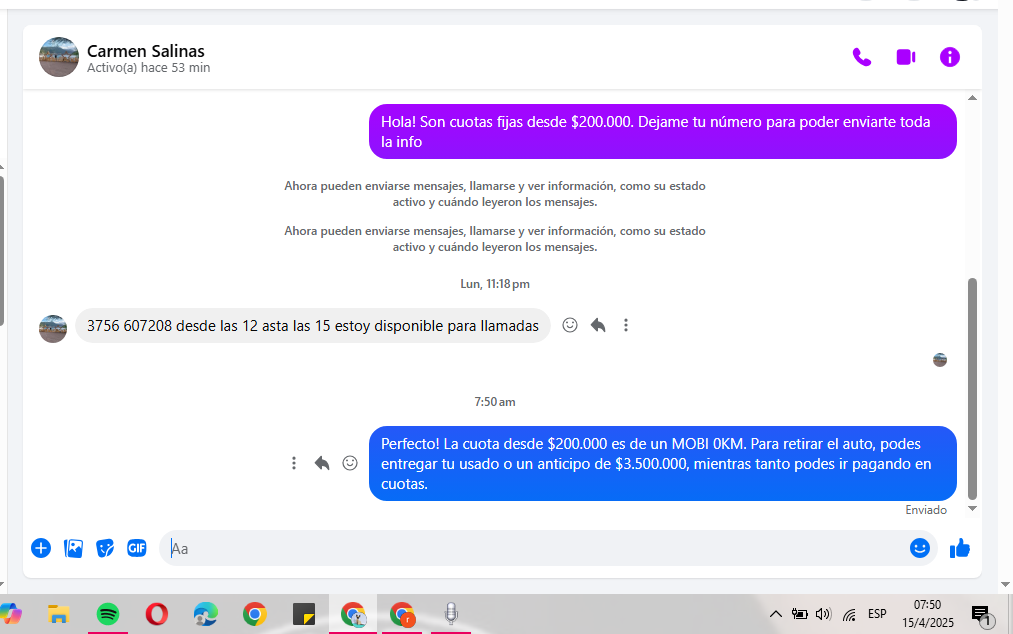Screen dimensions: 1013x634
Task: Select the 3756 607208 message bubble
Action: coord(313,325)
